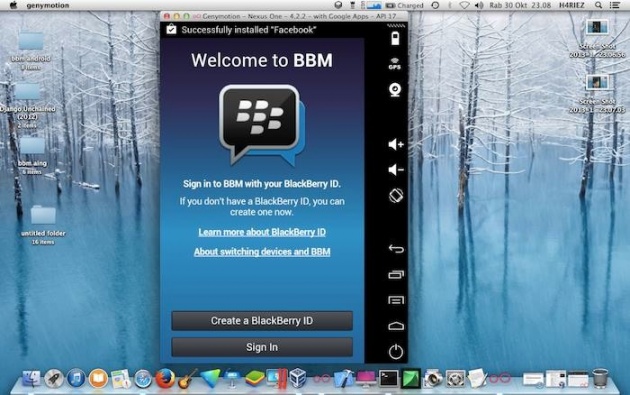Launch Xcode hammer icon in dock
Screen dimensions: 630x395
click(344, 379)
